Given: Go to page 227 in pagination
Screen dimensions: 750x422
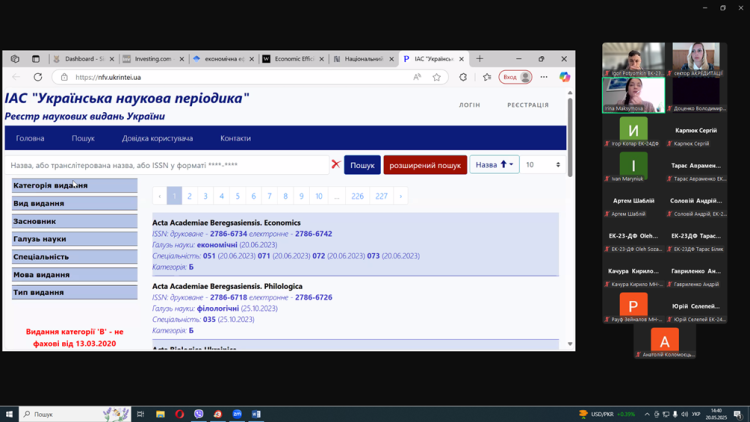Looking at the screenshot, I should point(381,196).
